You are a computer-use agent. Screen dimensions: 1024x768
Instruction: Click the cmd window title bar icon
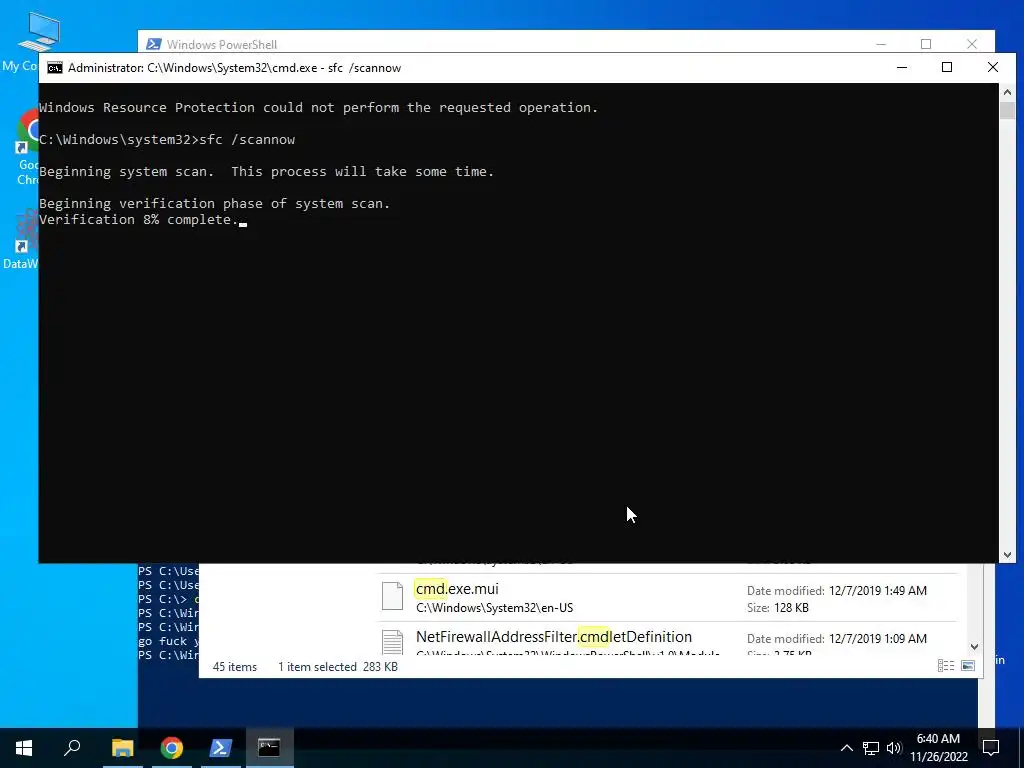pos(55,68)
